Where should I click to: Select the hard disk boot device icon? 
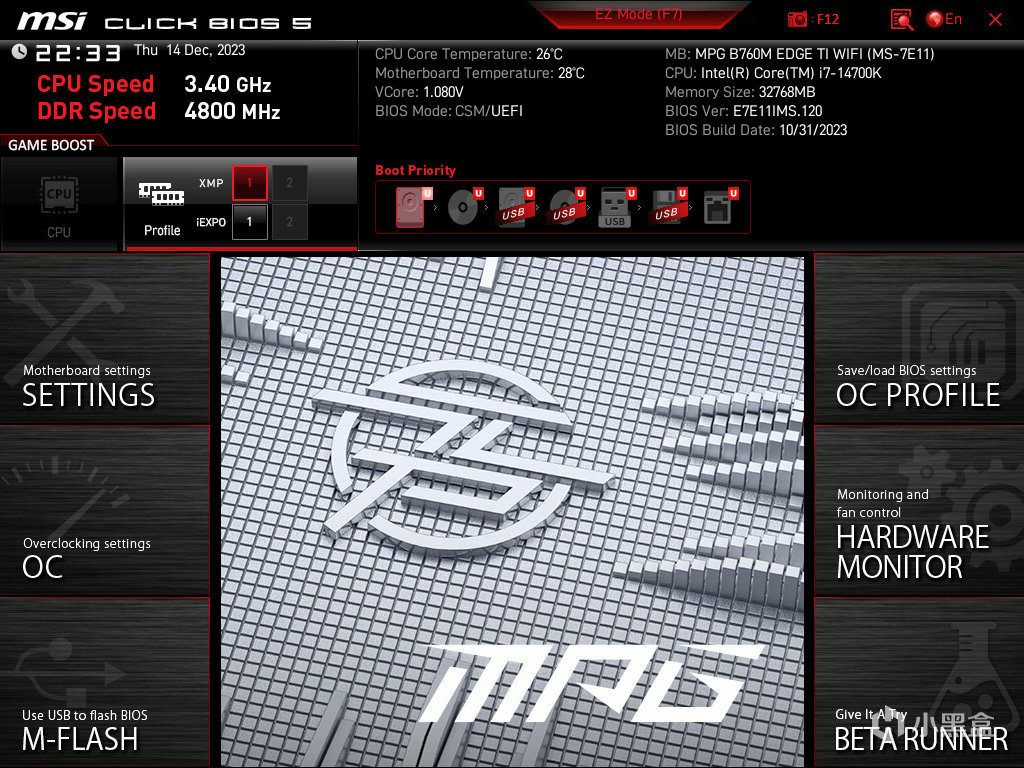tap(413, 207)
